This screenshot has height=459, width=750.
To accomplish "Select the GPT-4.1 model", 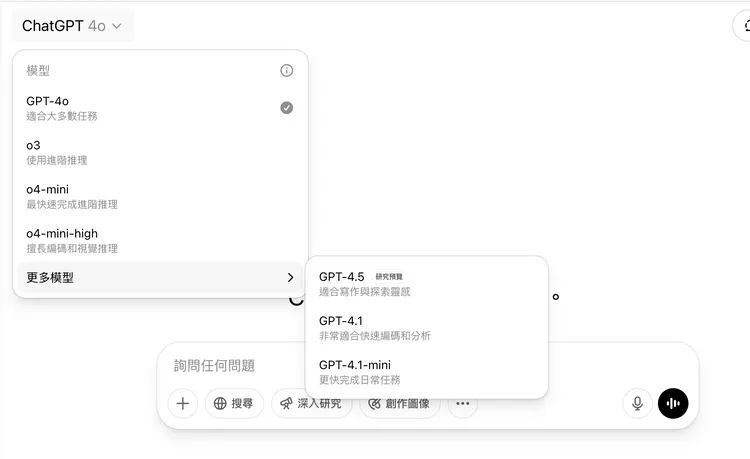I will pos(426,328).
